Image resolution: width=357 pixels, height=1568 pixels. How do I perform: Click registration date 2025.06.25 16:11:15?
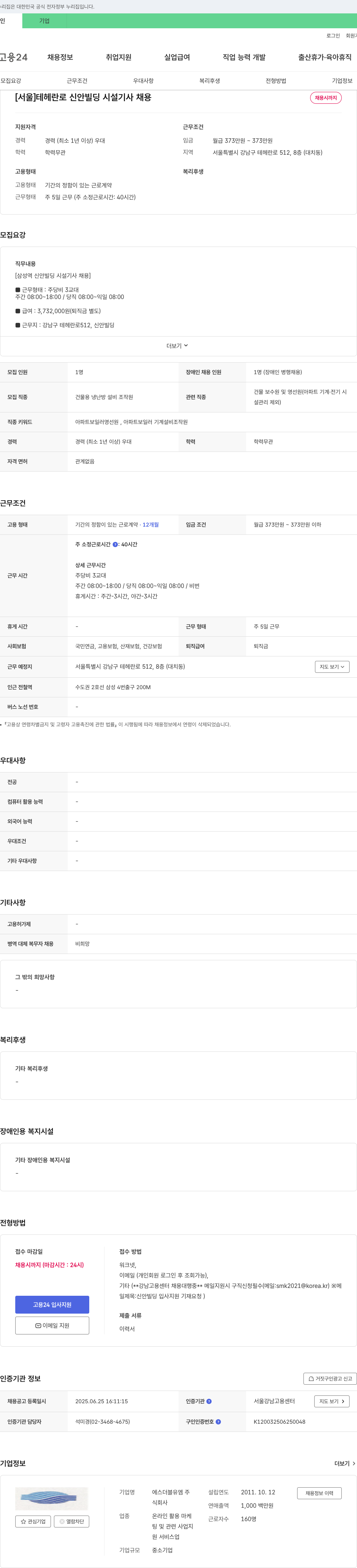point(102,1402)
